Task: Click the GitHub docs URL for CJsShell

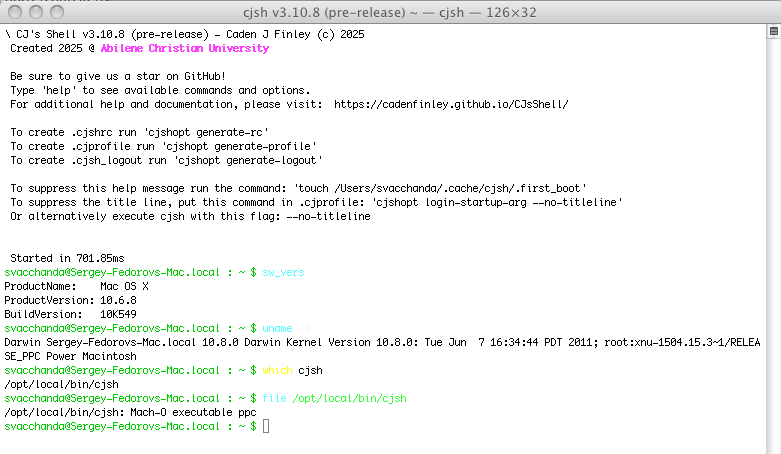Action: [451, 104]
